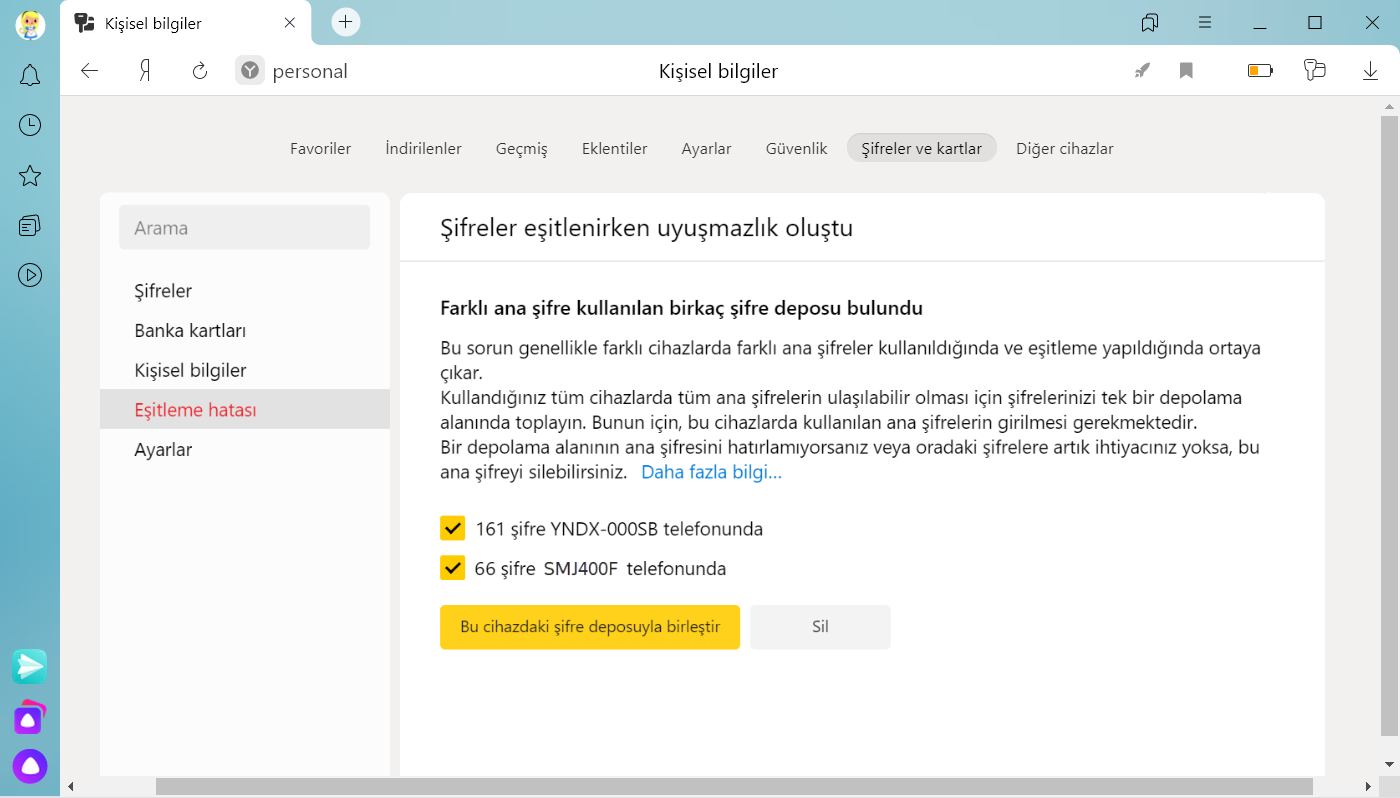The image size is (1400, 798).
Task: Uncheck 161 şifre YNDX-000SB checkbox
Action: click(x=453, y=528)
